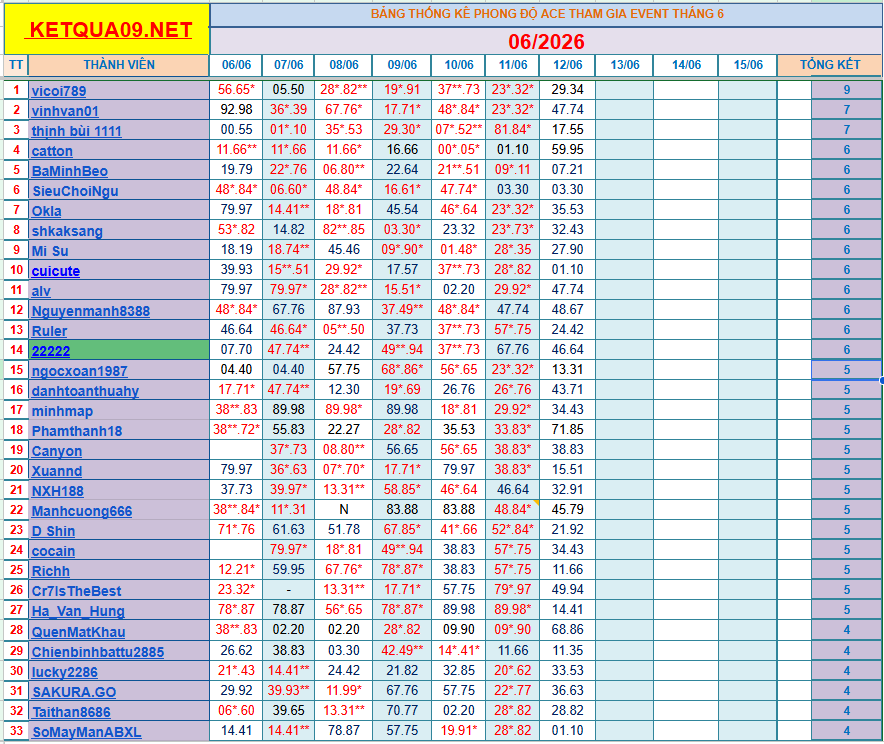884x744 pixels.
Task: Select the 09/06 date header
Action: [x=402, y=65]
